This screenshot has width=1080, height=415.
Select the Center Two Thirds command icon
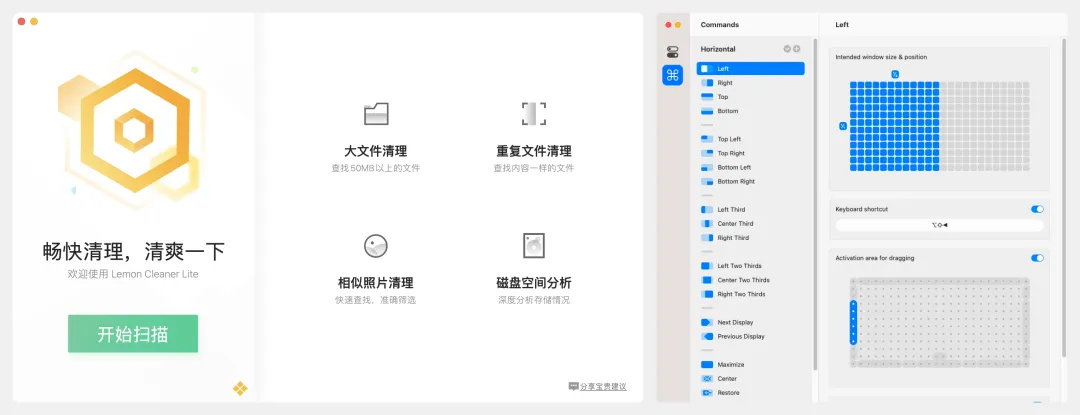pos(707,280)
